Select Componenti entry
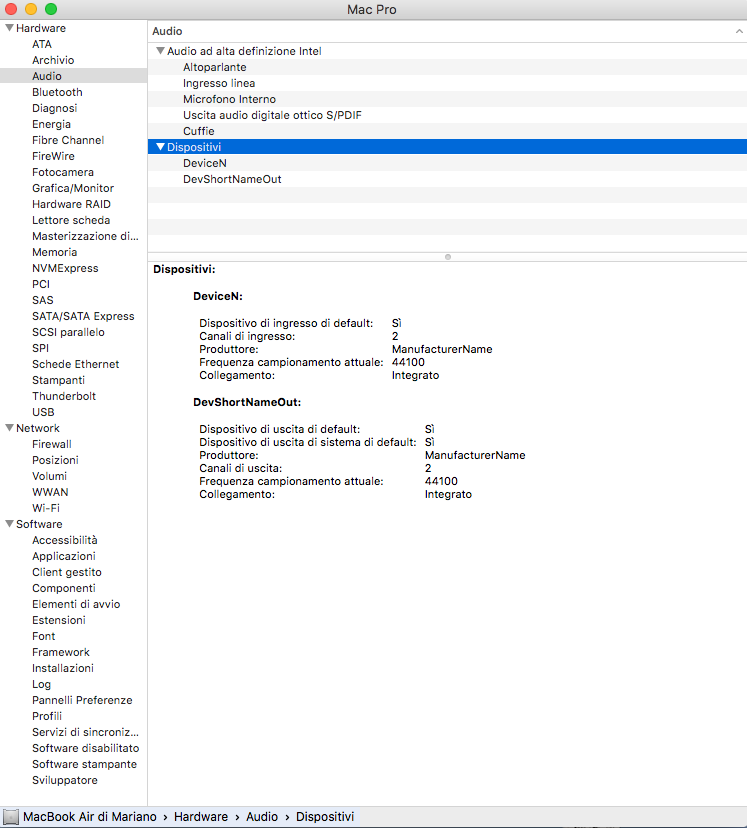This screenshot has height=828, width=747. click(x=64, y=588)
